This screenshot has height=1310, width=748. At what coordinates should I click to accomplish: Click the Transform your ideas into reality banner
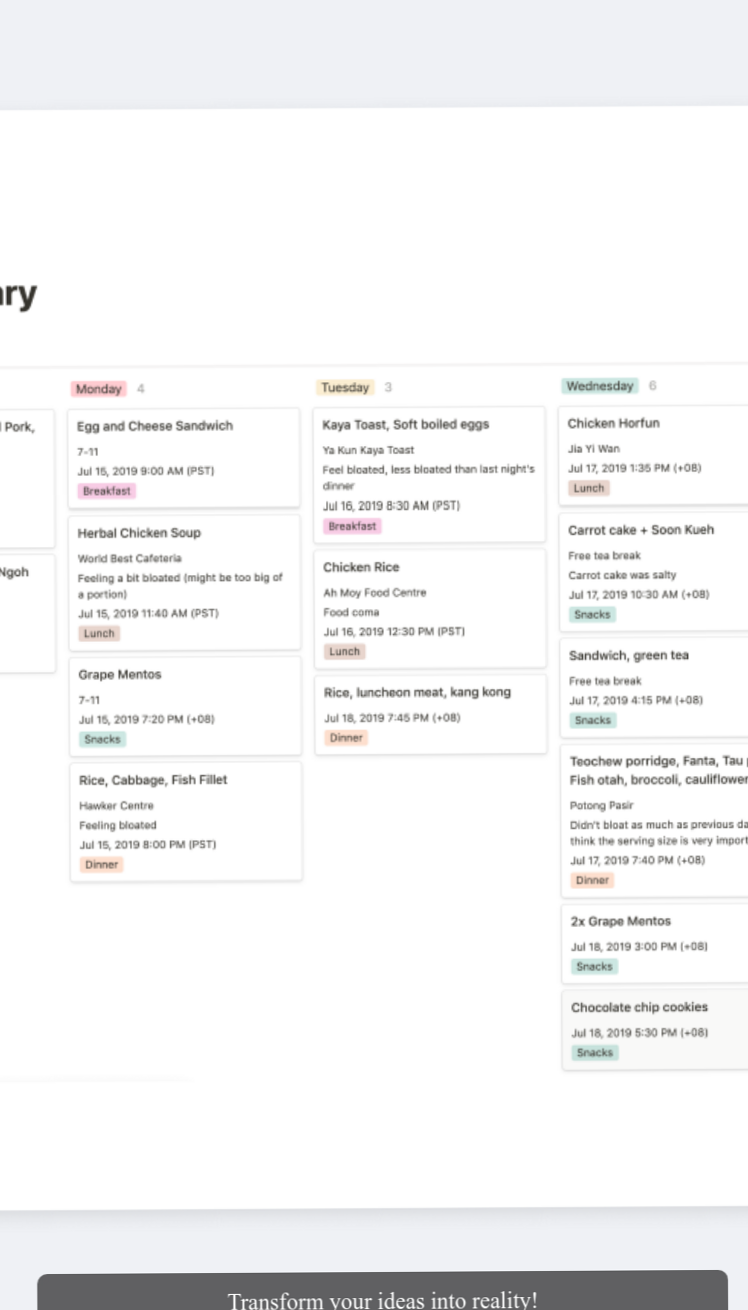click(383, 1298)
